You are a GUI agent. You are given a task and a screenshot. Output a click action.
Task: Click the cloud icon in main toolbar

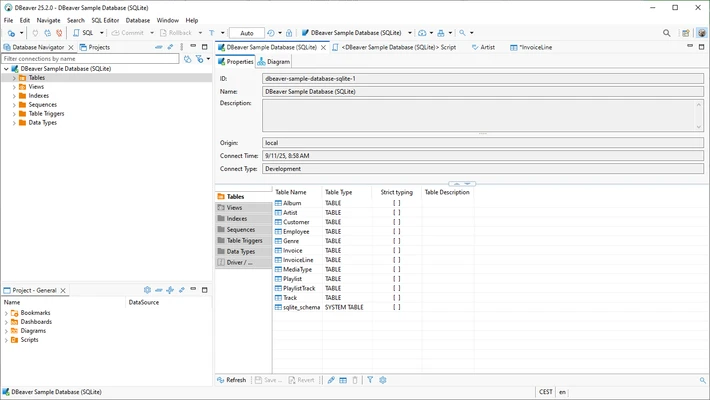(422, 33)
